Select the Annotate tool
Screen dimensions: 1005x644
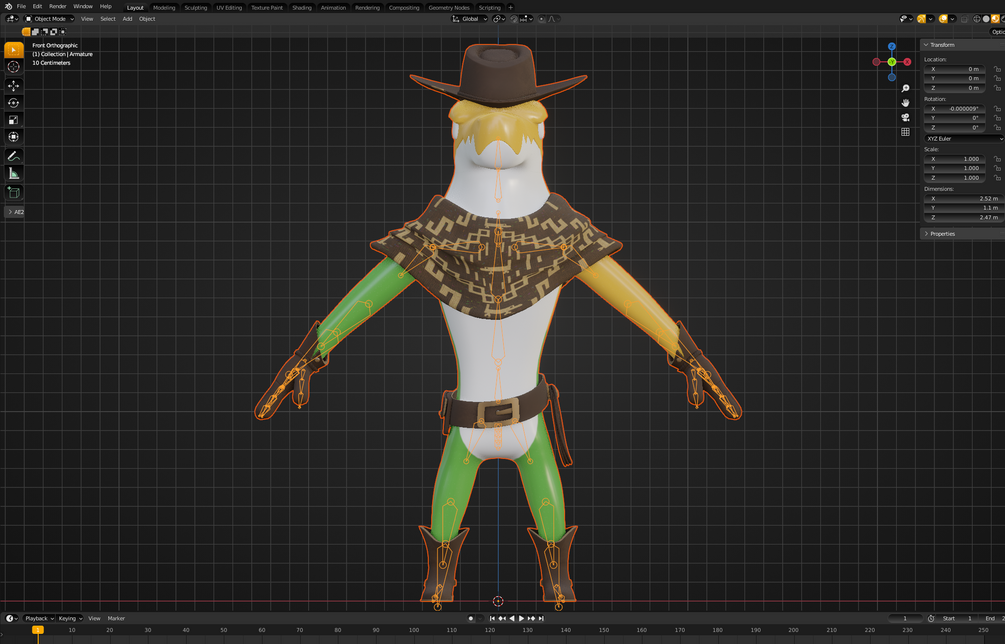click(13, 156)
